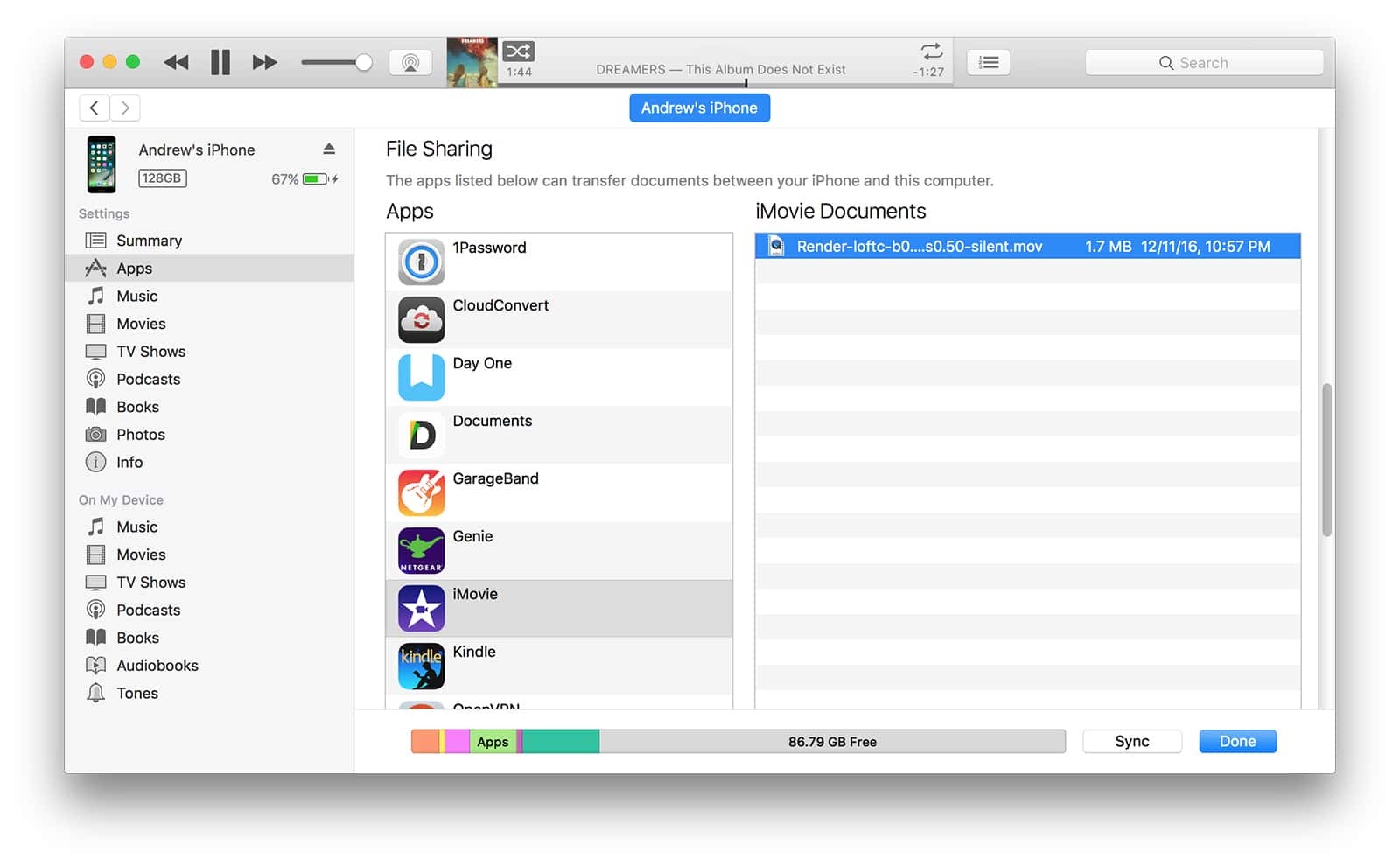This screenshot has width=1400, height=866.
Task: Select Apps in Settings sidebar
Action: (209, 268)
